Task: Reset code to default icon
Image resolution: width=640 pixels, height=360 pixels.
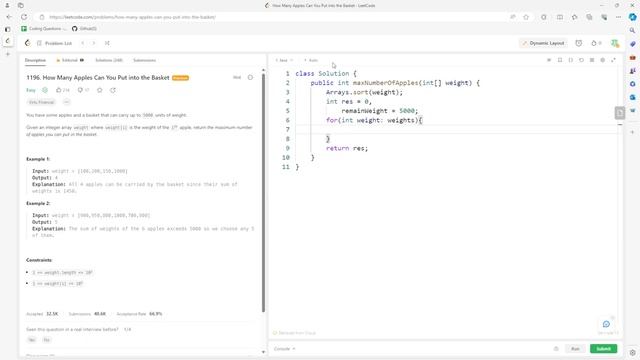Action: point(581,60)
